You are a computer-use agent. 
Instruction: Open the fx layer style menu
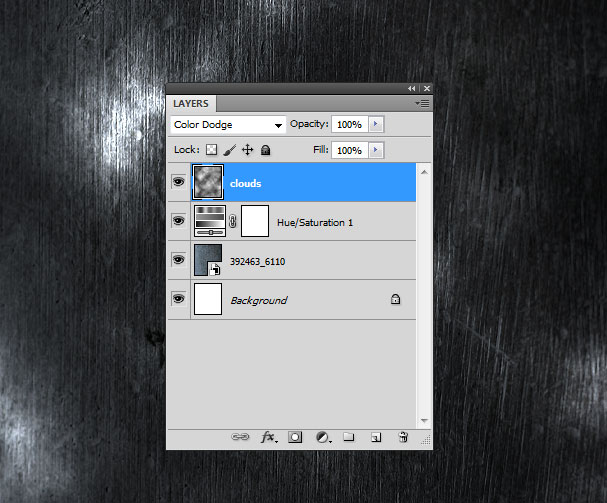tap(269, 437)
